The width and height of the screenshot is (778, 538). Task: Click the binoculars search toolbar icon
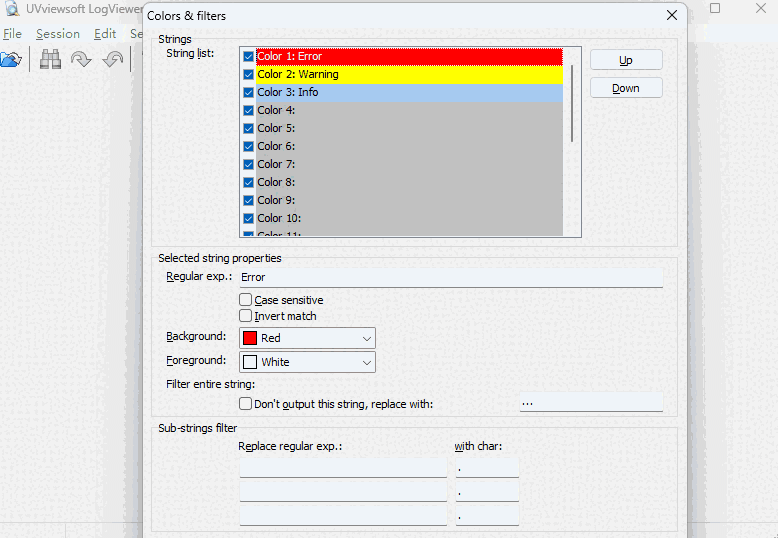coord(50,60)
